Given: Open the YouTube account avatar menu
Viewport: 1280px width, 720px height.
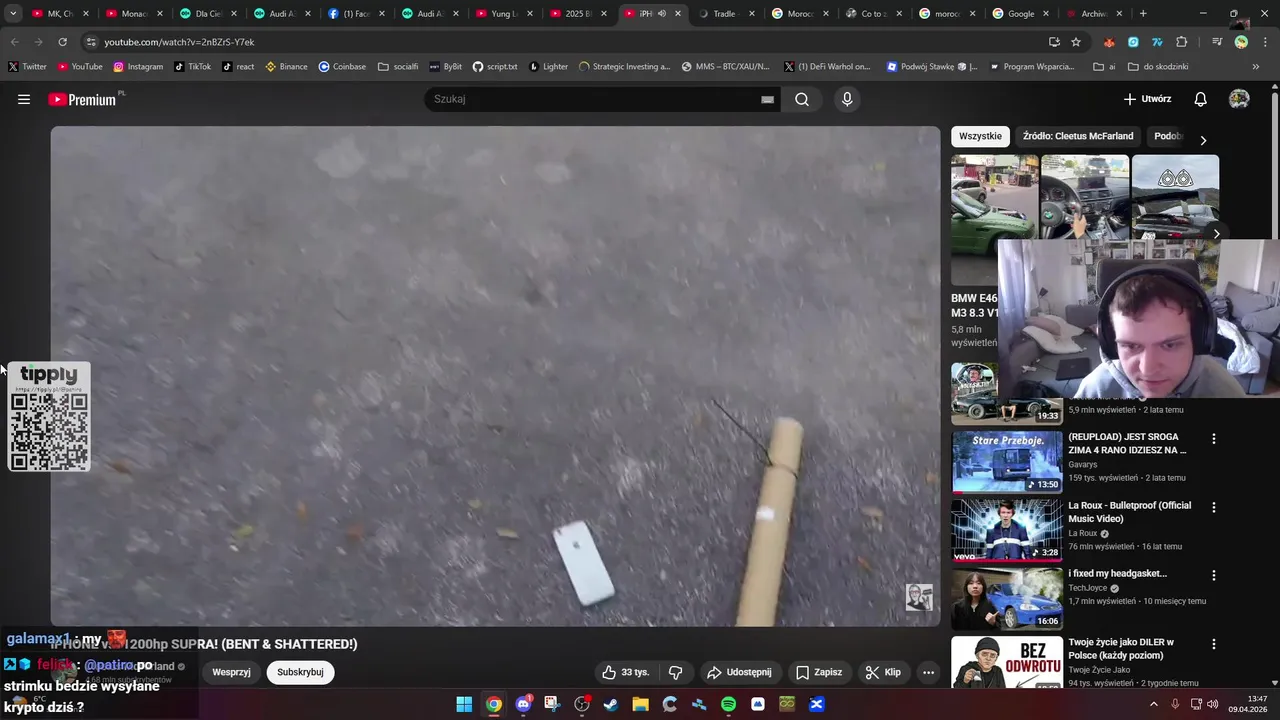Looking at the screenshot, I should point(1239,99).
